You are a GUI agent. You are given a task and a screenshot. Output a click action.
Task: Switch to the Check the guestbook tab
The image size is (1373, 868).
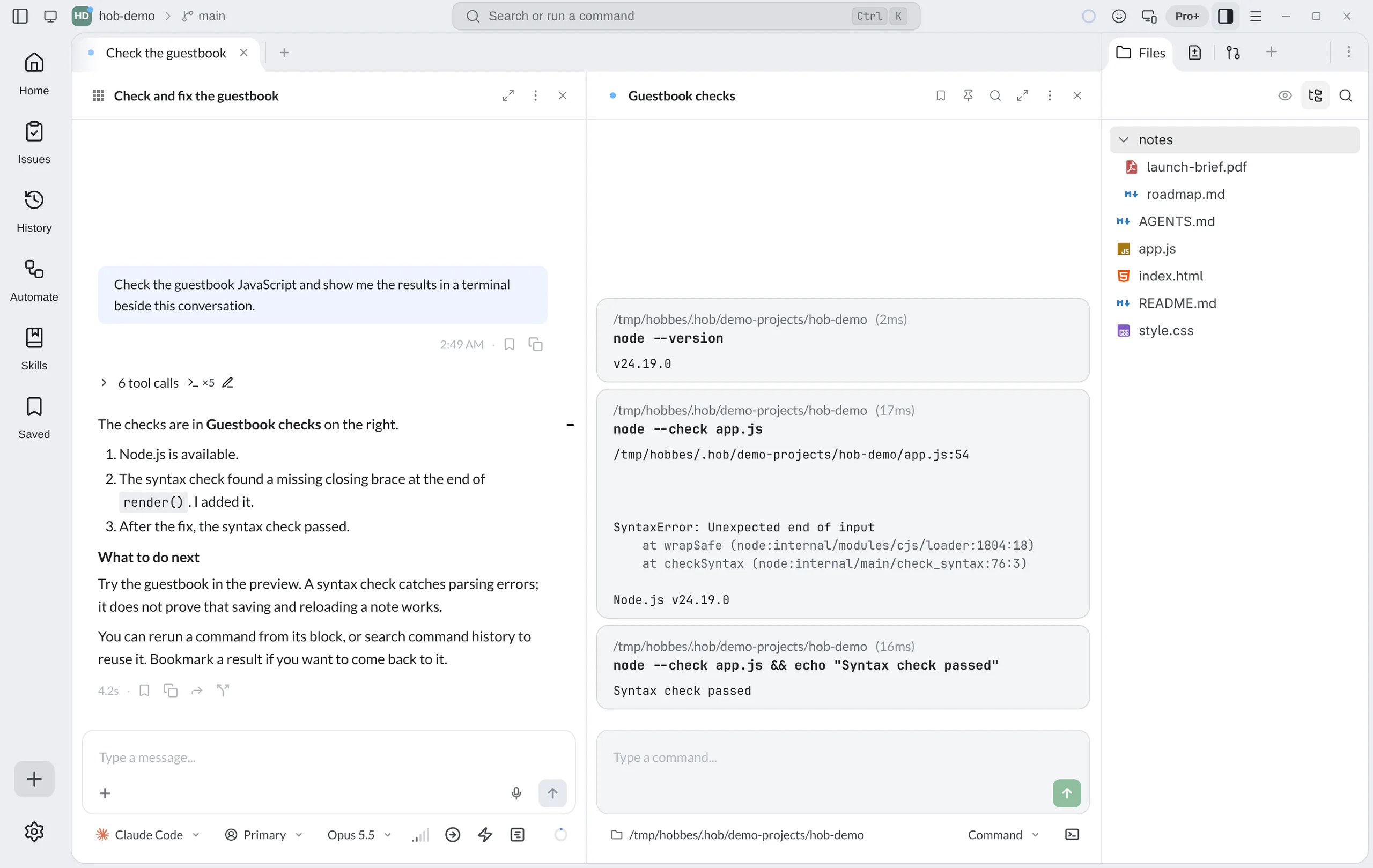coord(166,53)
